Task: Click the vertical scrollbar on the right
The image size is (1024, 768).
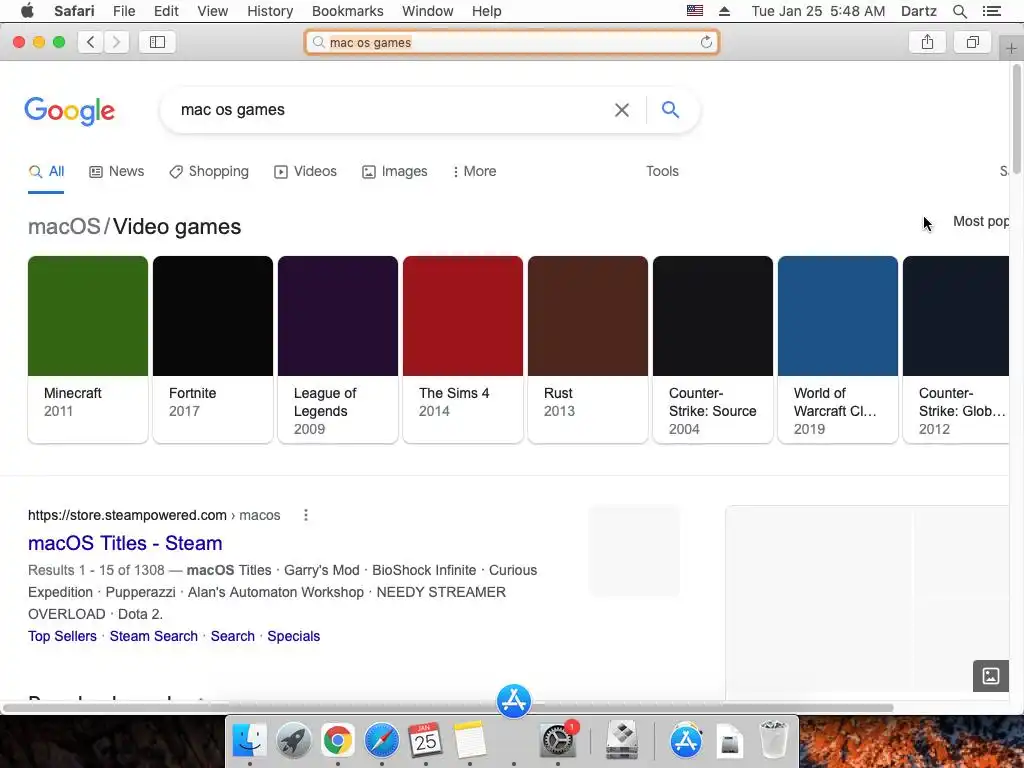Action: click(x=1017, y=119)
